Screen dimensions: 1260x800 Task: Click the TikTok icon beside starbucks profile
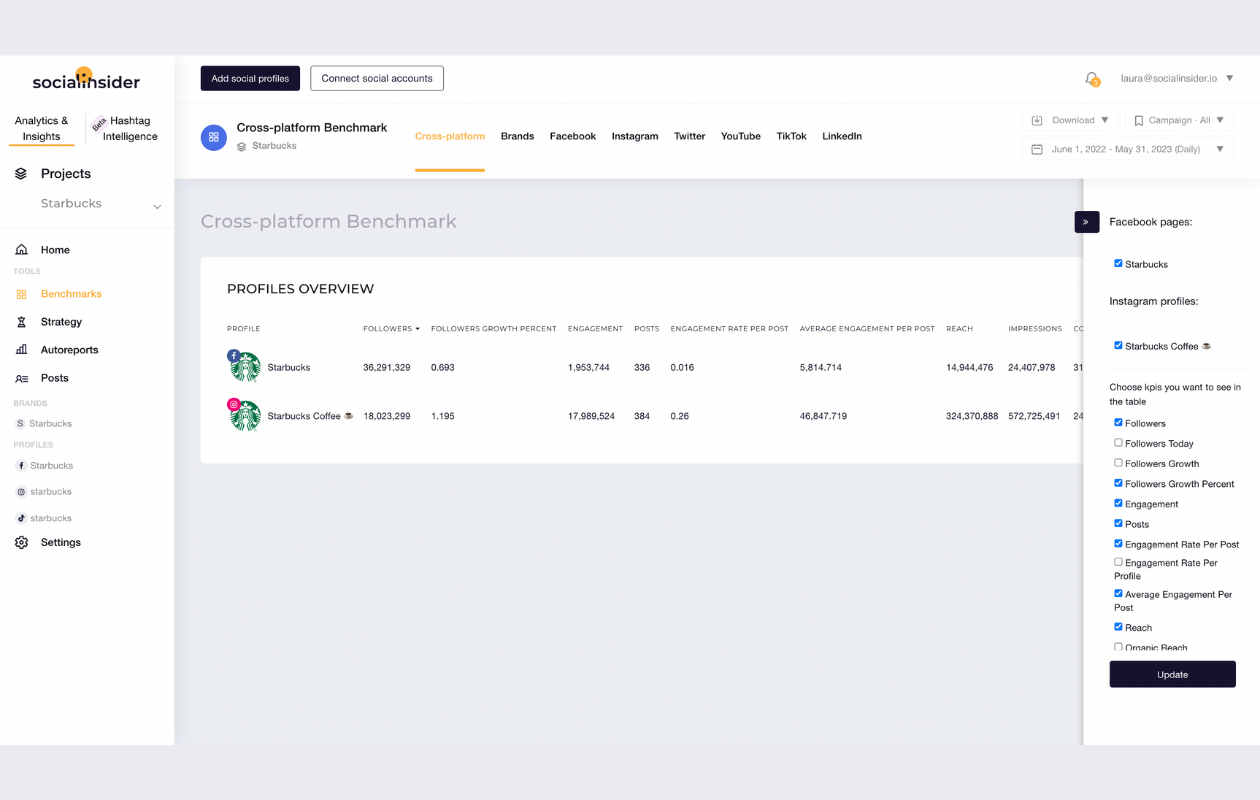[22, 518]
